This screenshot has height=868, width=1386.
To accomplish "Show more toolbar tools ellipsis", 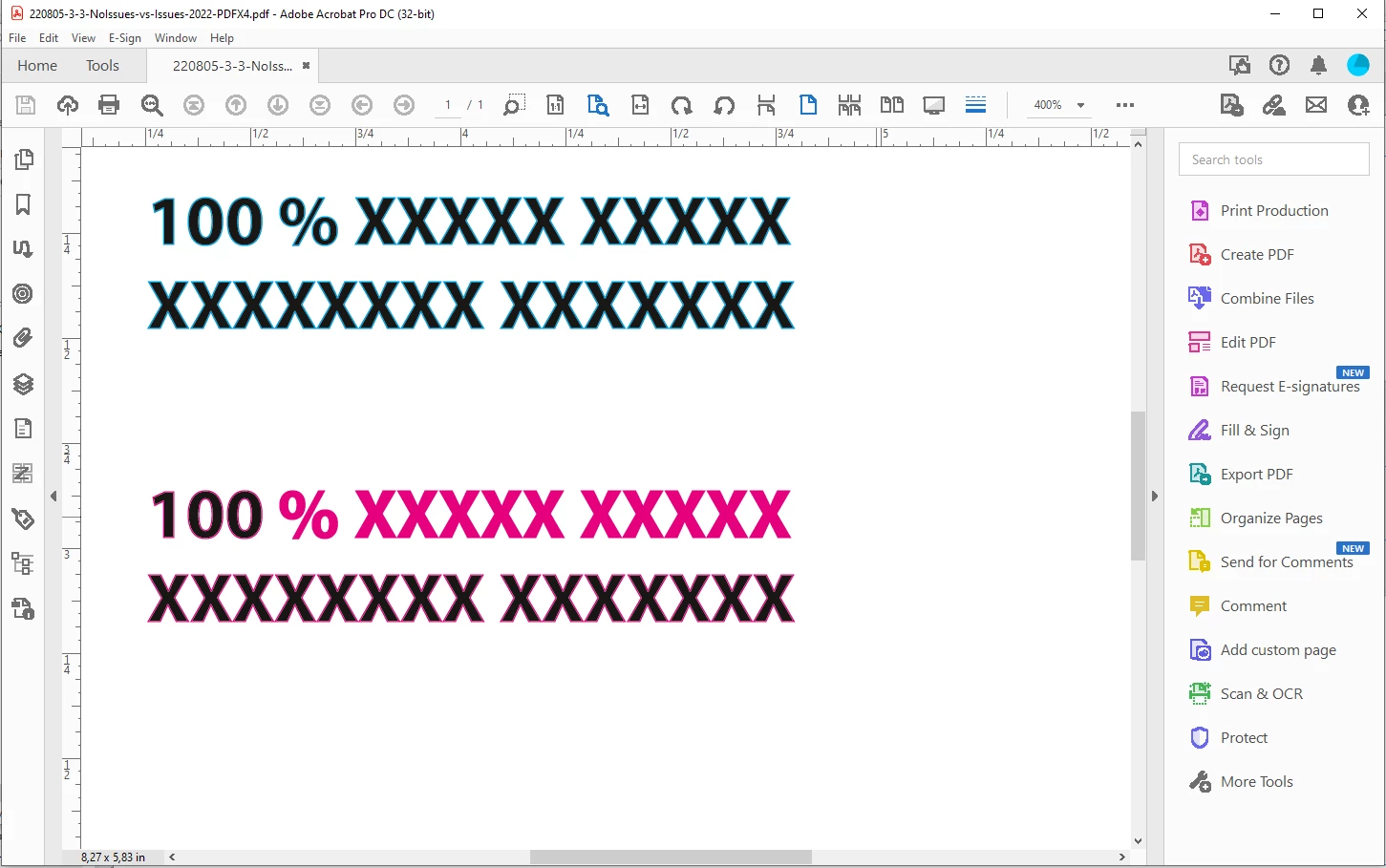I will [1125, 105].
